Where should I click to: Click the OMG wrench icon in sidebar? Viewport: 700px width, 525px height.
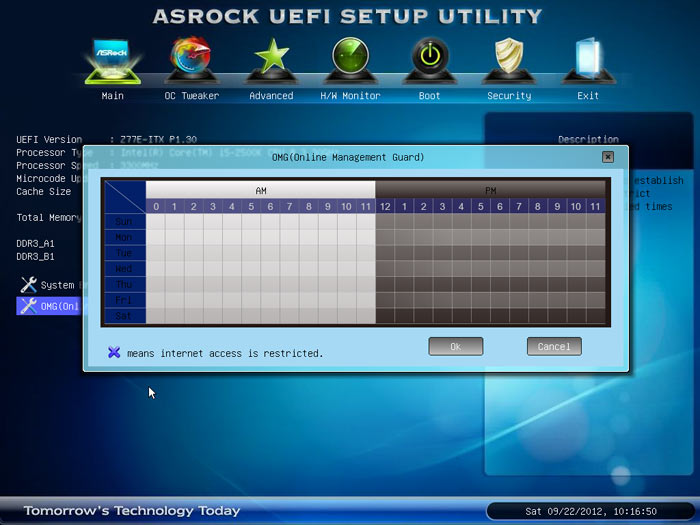point(28,306)
